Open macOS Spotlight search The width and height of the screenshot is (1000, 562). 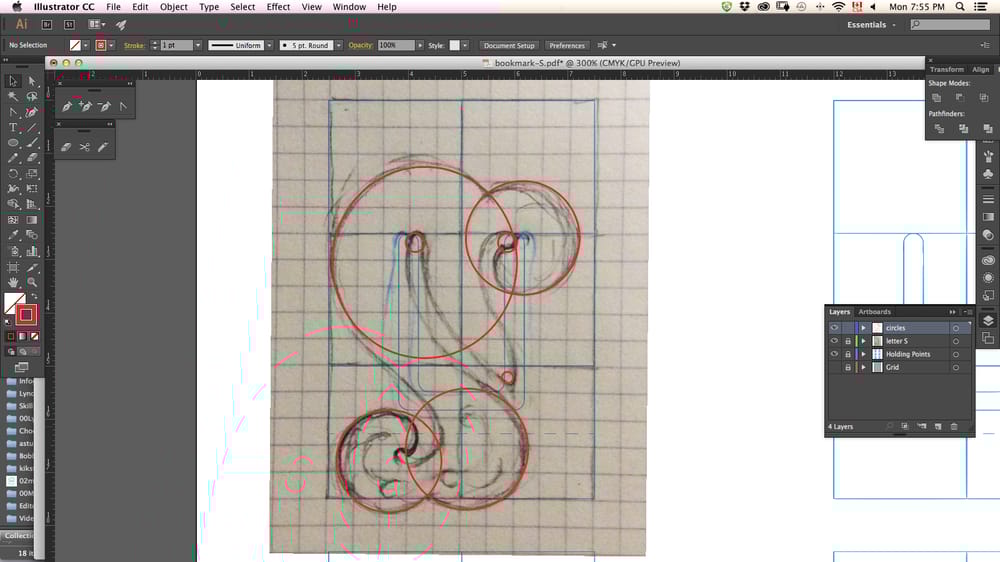[x=960, y=7]
